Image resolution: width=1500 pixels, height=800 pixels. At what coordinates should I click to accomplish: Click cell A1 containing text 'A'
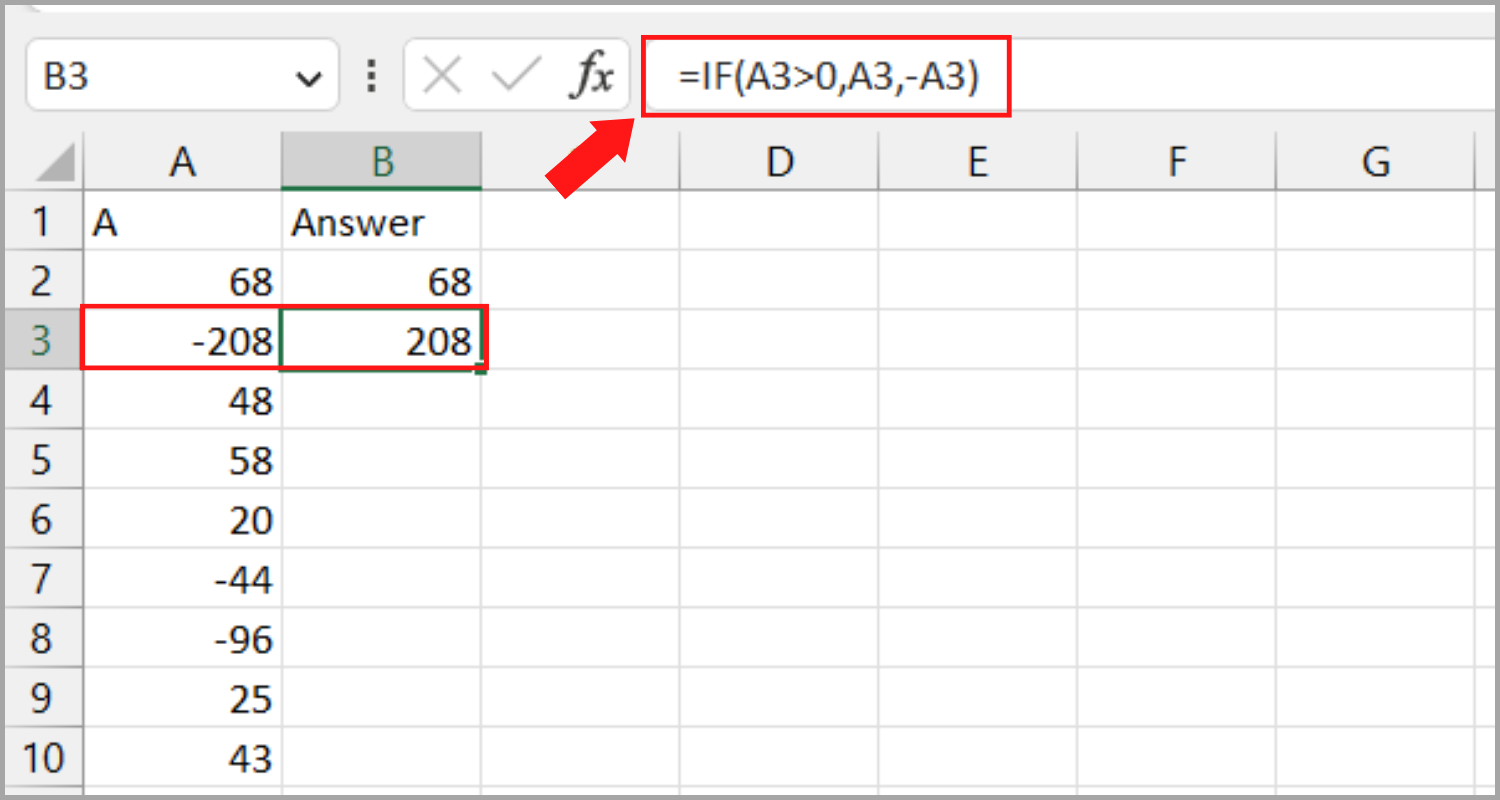tap(182, 221)
